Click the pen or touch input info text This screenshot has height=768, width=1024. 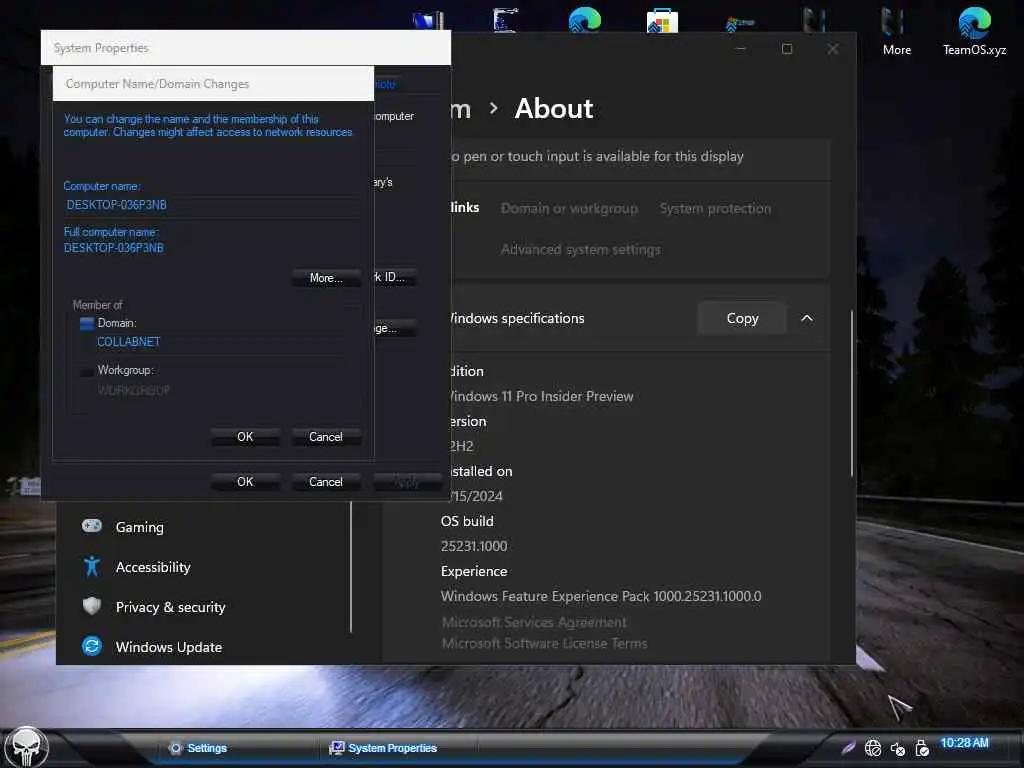598,157
